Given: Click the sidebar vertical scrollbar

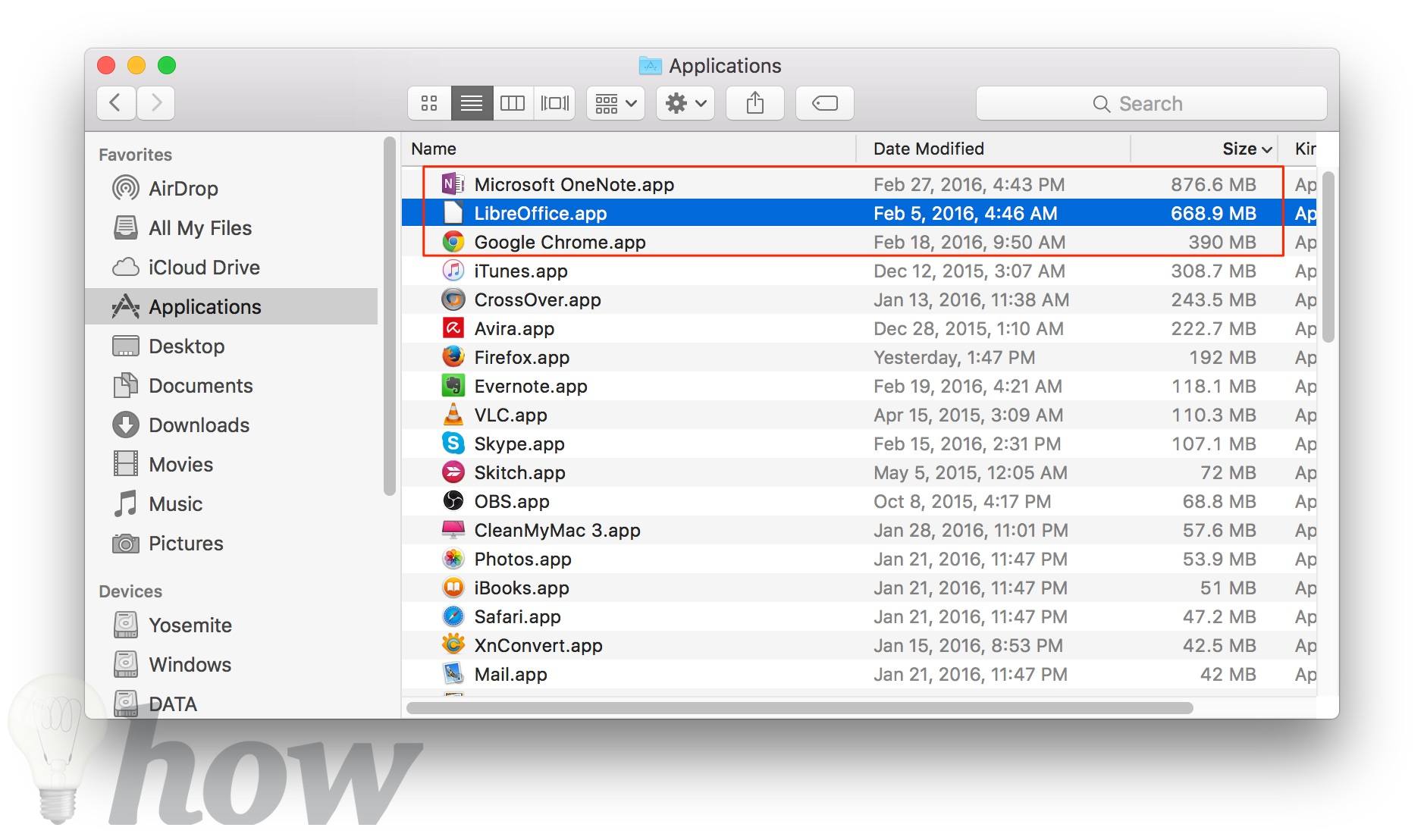Looking at the screenshot, I should point(390,316).
